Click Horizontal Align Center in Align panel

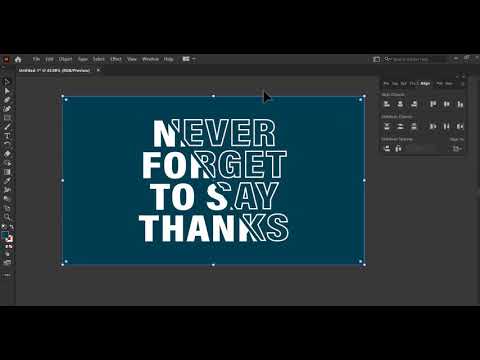[x=400, y=104]
